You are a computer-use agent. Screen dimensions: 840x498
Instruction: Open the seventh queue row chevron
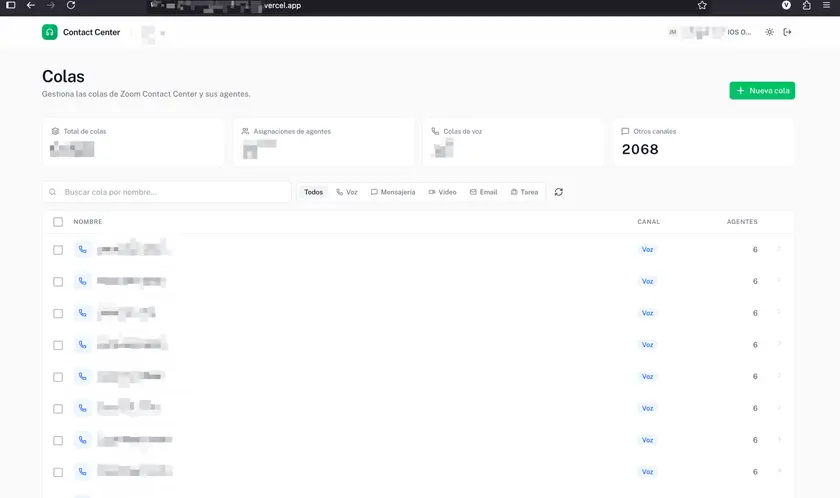click(x=779, y=439)
